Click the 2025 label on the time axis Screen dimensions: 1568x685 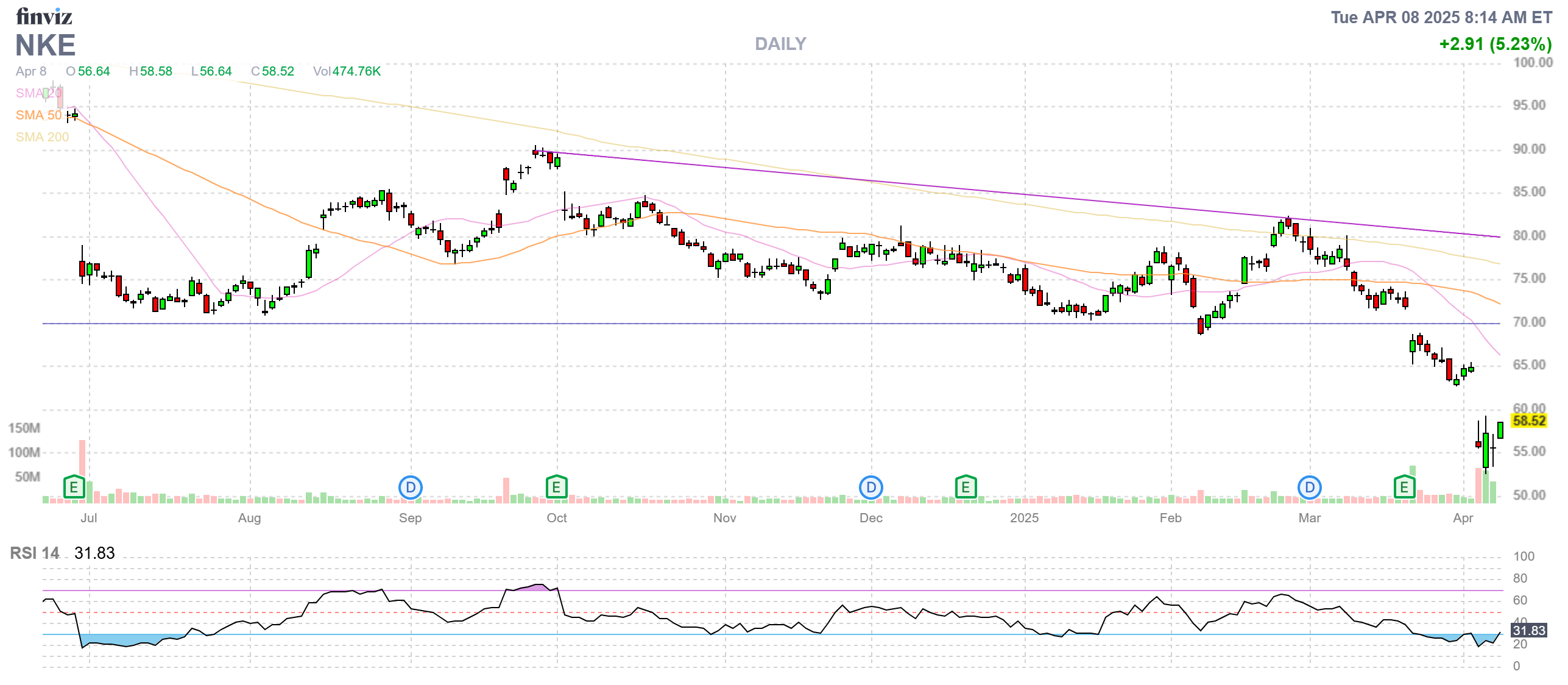pos(1024,518)
